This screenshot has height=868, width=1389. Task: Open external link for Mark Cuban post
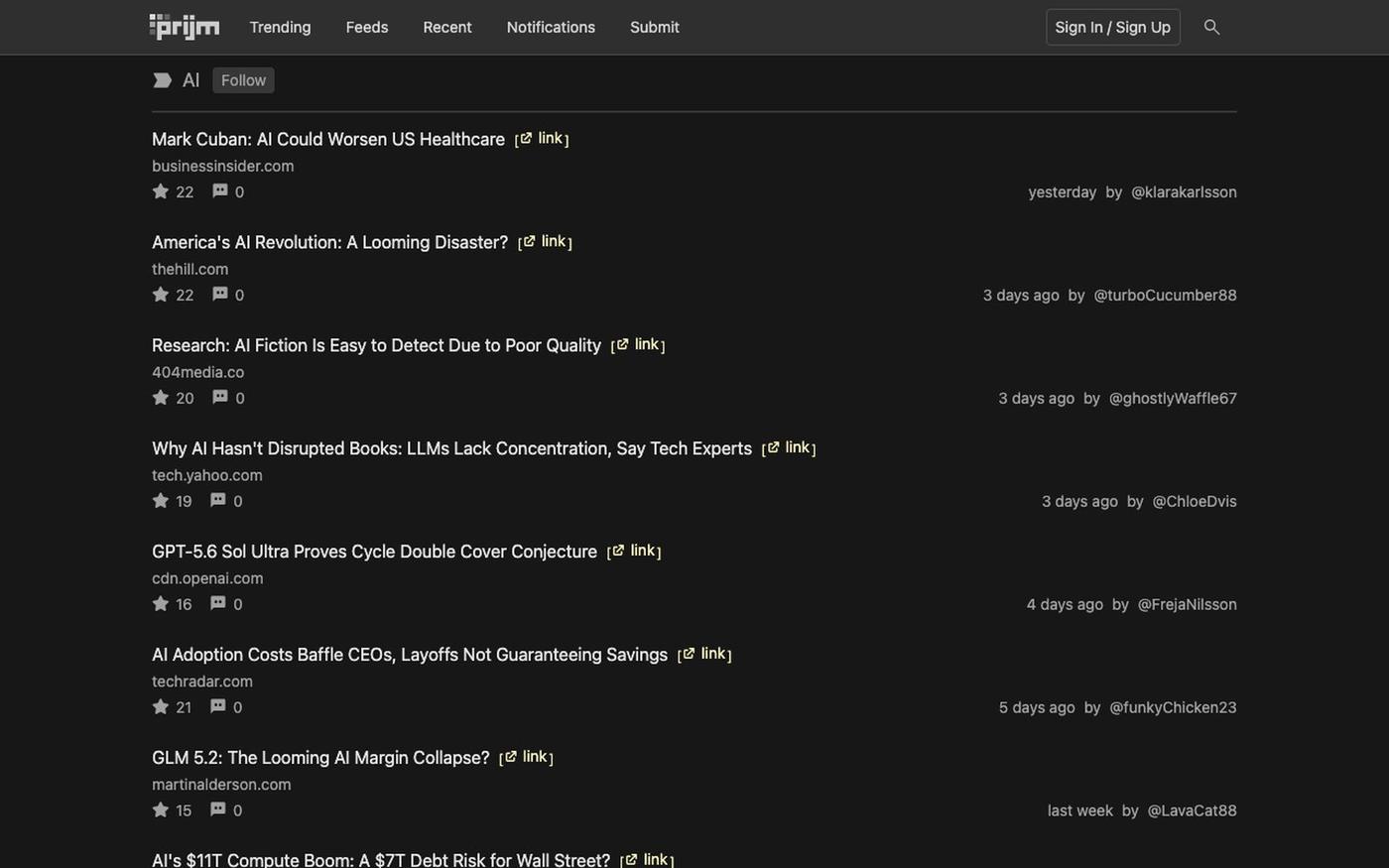click(x=542, y=139)
